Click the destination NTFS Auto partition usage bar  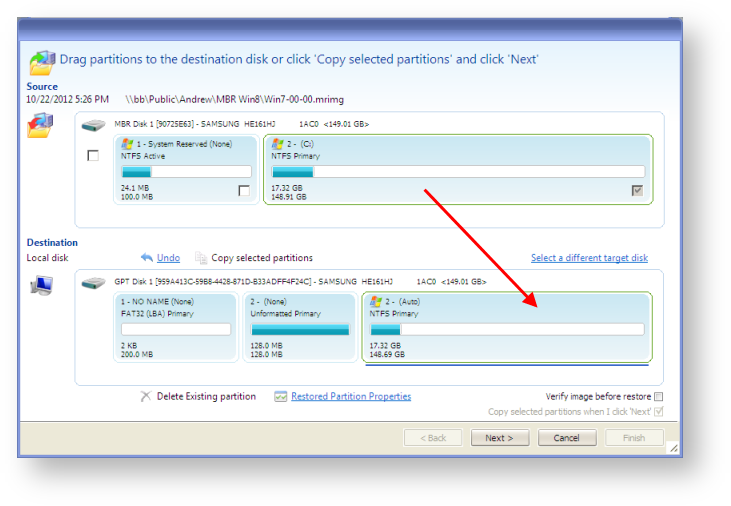507,330
